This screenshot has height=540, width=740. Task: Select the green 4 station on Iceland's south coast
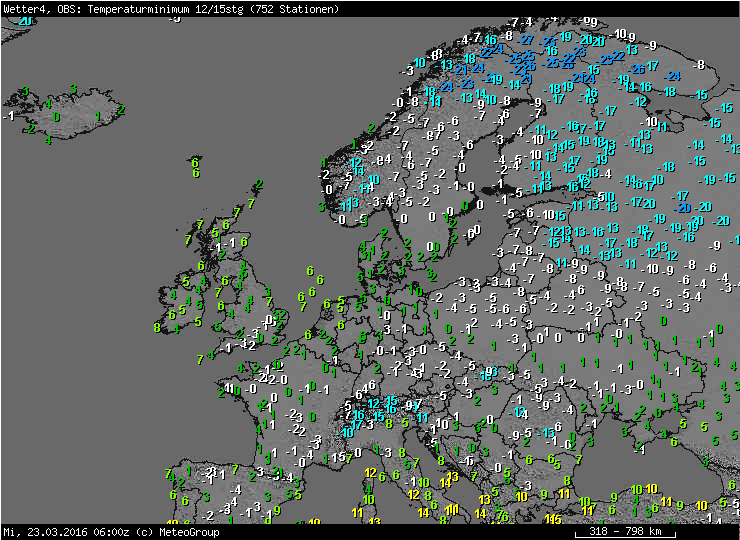coord(47,140)
